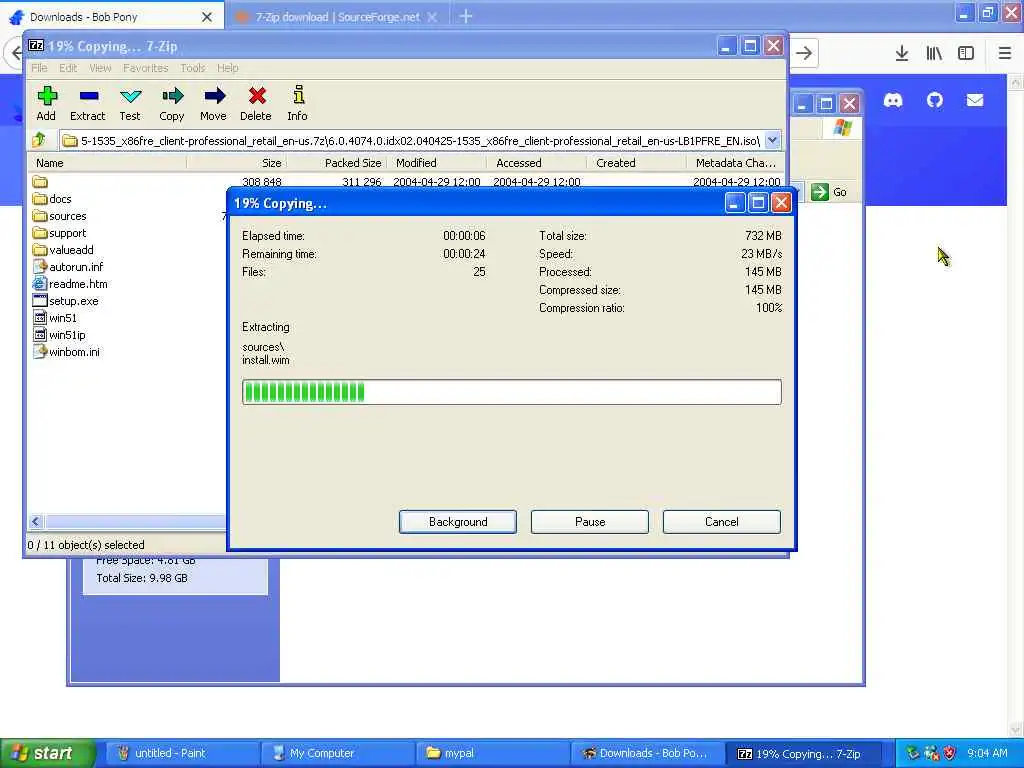Click the Go button in Explorer window

click(x=829, y=192)
